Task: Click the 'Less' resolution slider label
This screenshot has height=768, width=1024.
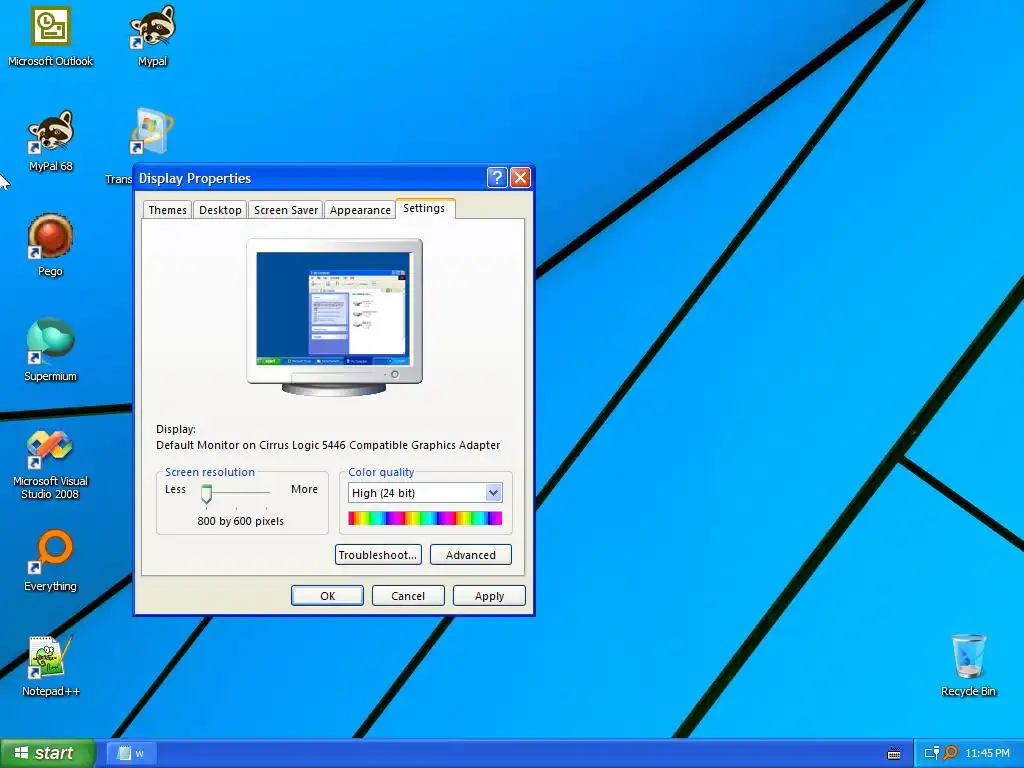Action: [x=175, y=489]
